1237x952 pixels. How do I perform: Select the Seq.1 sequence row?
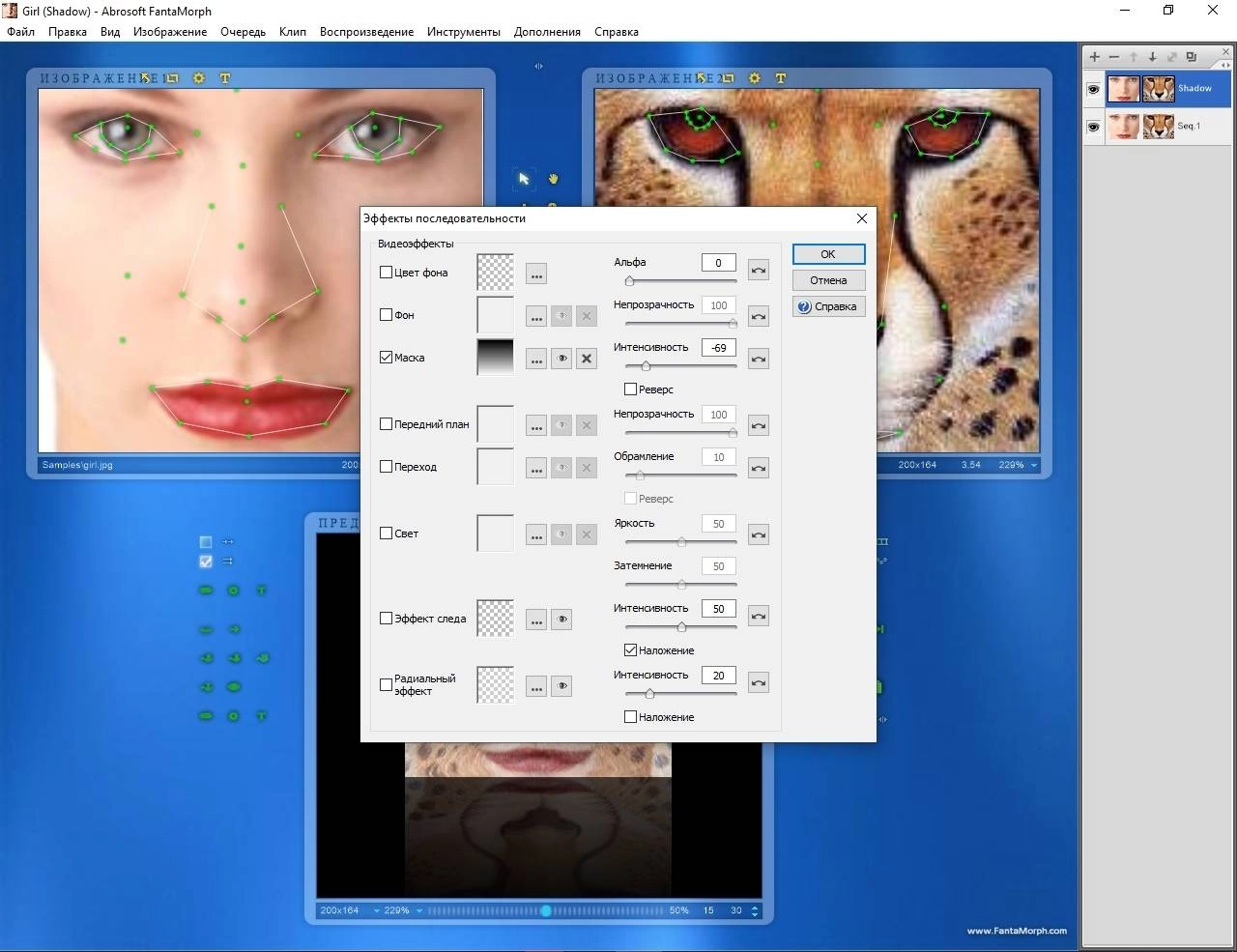(1158, 127)
